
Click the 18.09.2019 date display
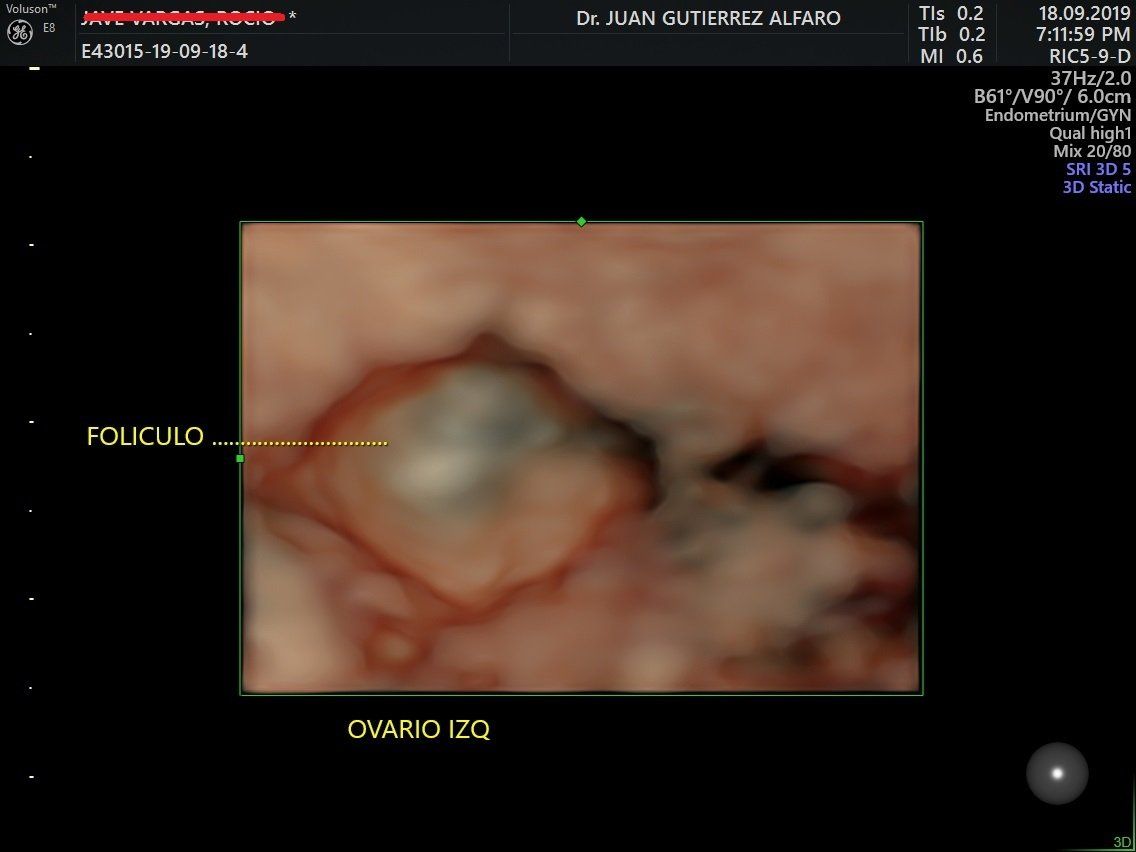(1084, 14)
